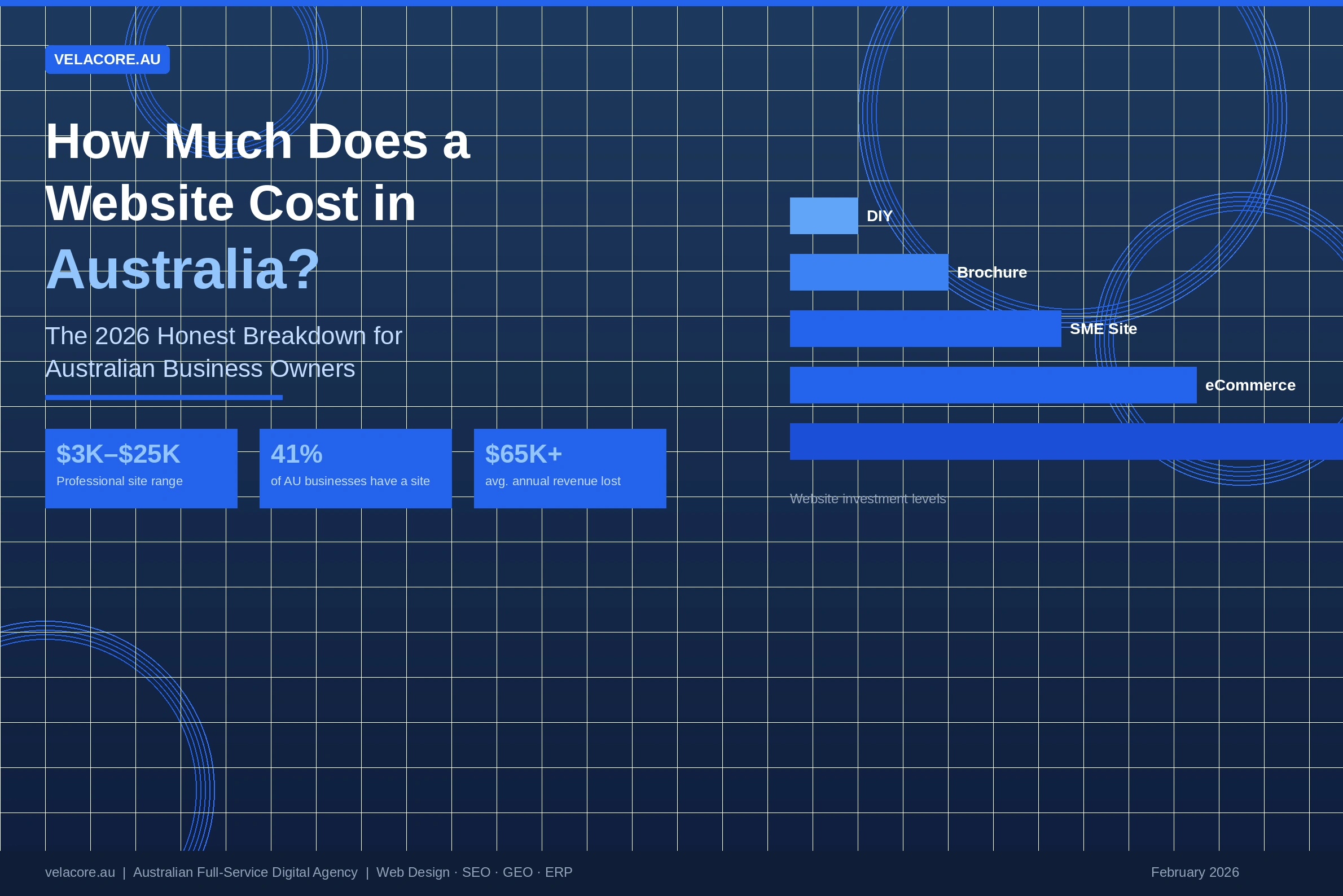Select the 41% stat card
The height and width of the screenshot is (896, 1343).
coord(355,468)
